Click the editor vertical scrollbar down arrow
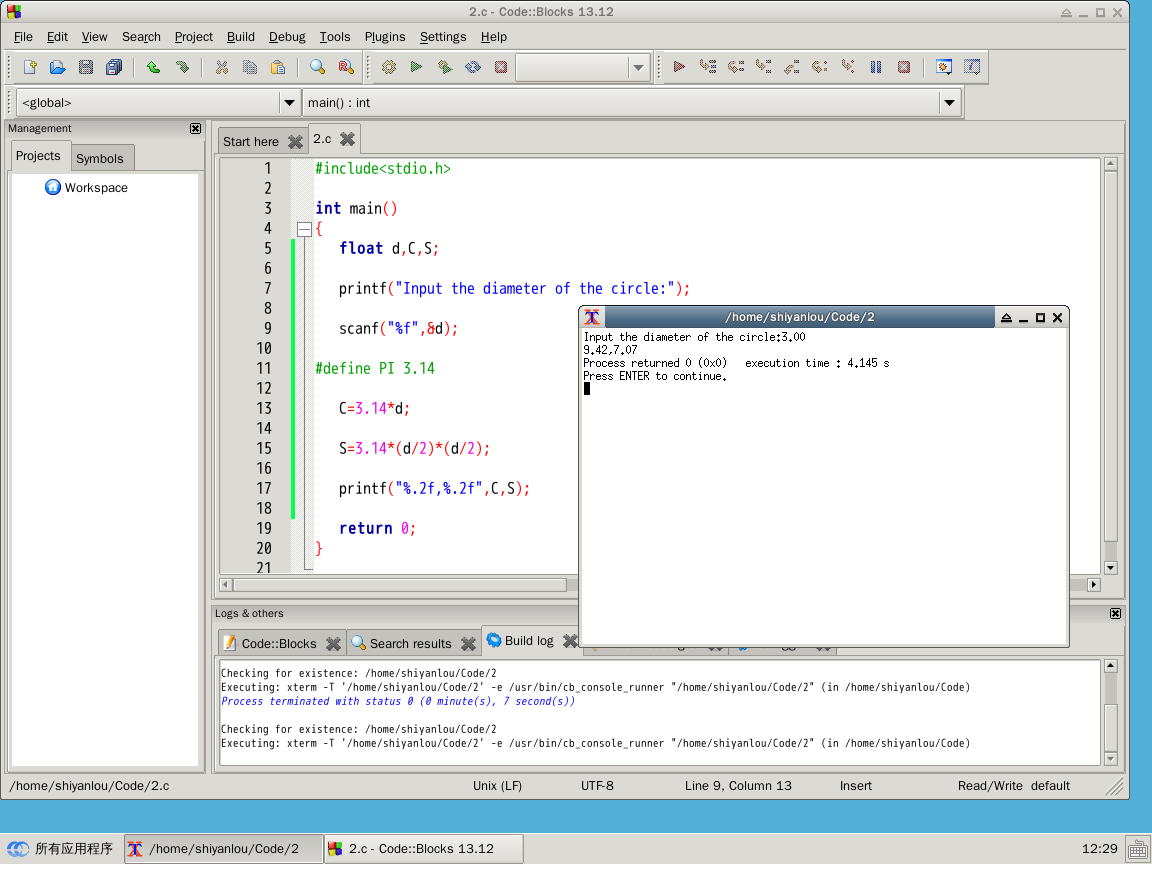The height and width of the screenshot is (896, 1152). tap(1111, 568)
